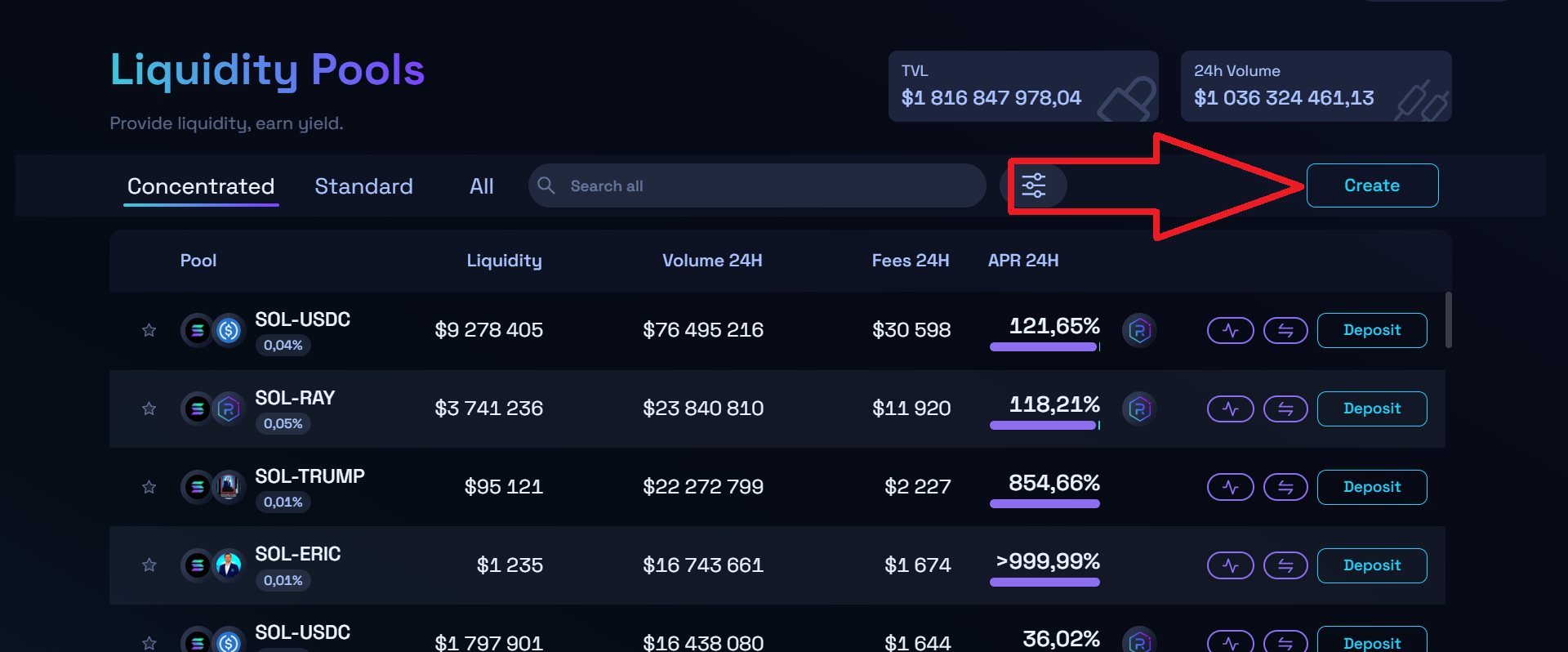The height and width of the screenshot is (652, 1568).
Task: Click the SOL-TRUMP token pair icons
Action: 212,487
